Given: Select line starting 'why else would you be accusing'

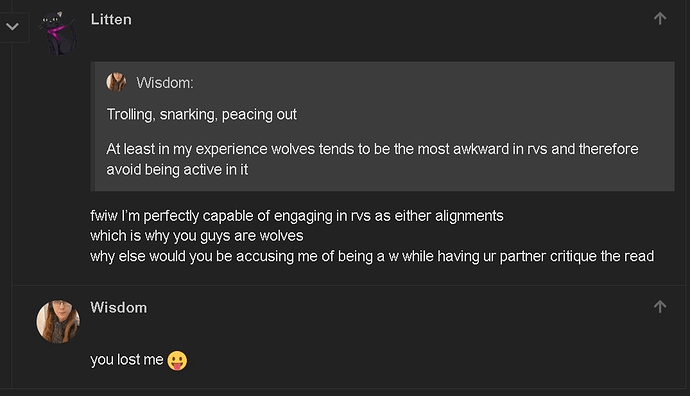Looking at the screenshot, I should (x=372, y=256).
